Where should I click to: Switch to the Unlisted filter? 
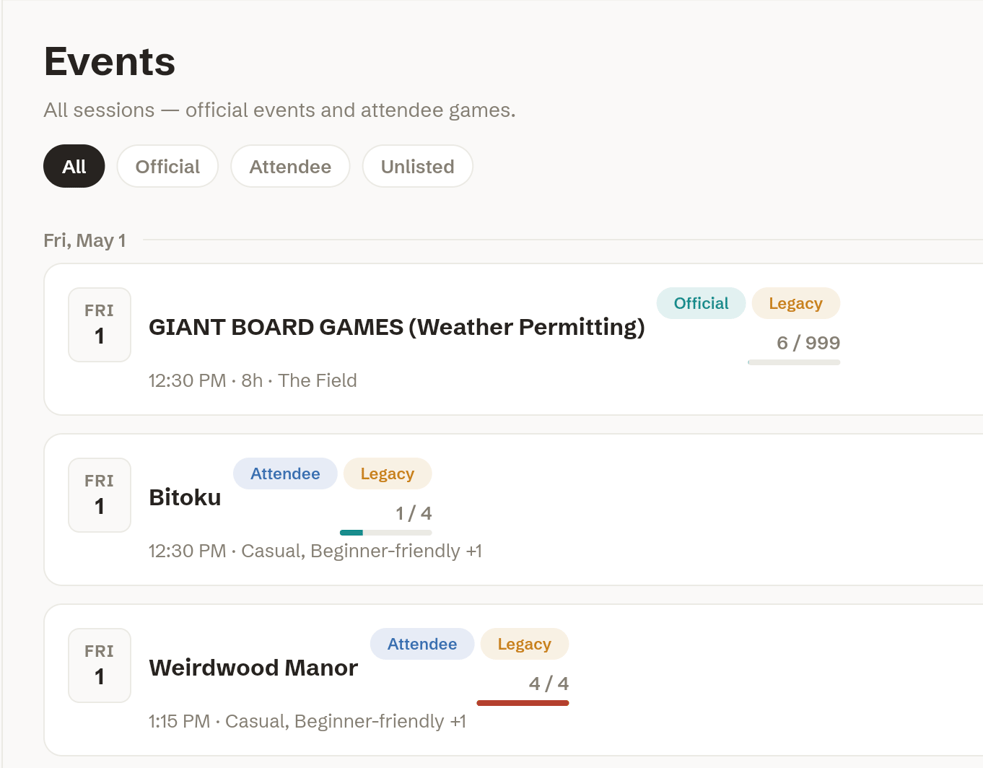click(x=418, y=166)
